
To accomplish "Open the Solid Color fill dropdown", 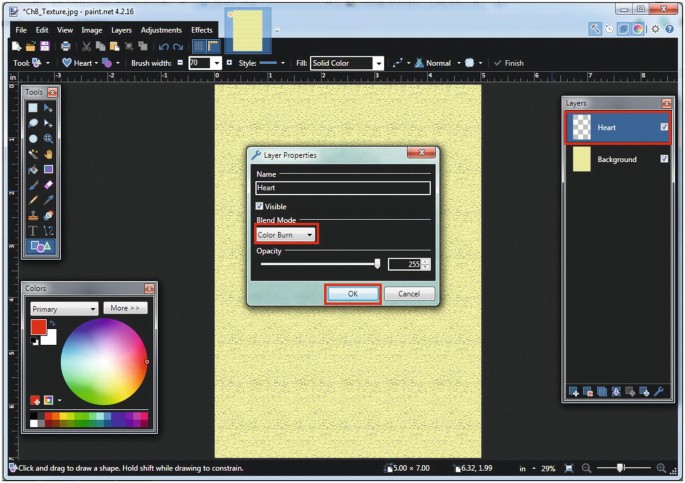I will [x=346, y=63].
